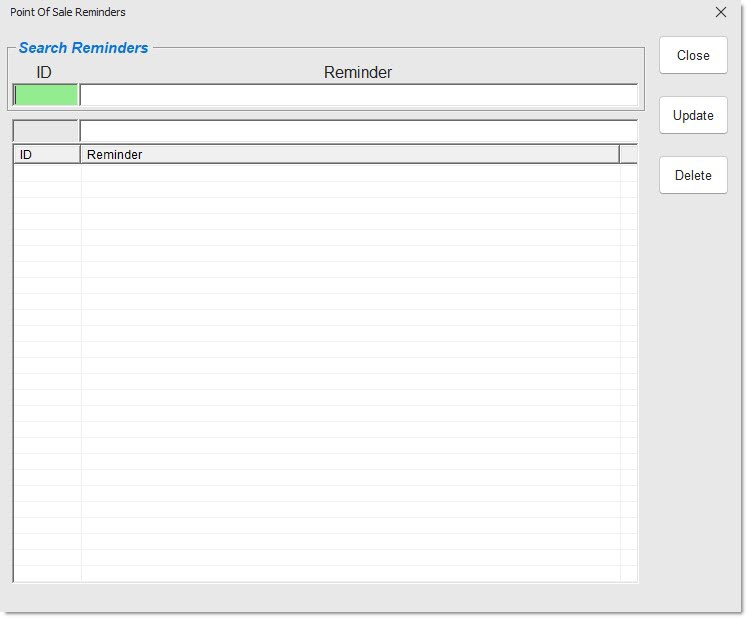Sort the grid by ID column header
The height and width of the screenshot is (618, 747).
[46, 154]
